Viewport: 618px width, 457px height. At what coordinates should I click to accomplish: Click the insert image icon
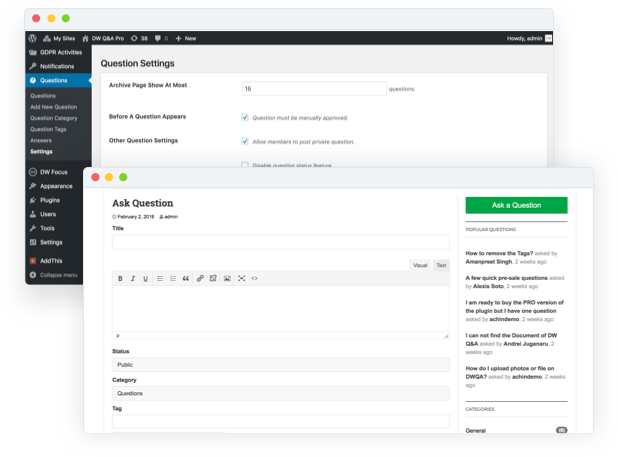click(x=227, y=279)
